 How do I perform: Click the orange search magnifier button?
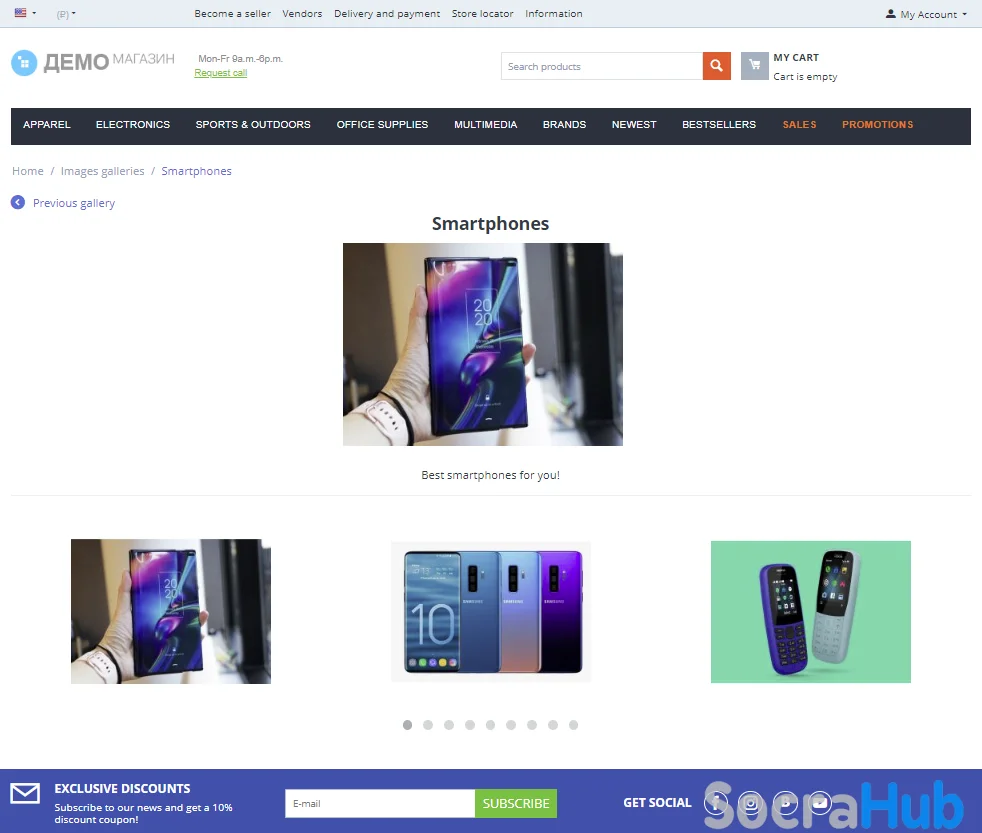[x=716, y=66]
